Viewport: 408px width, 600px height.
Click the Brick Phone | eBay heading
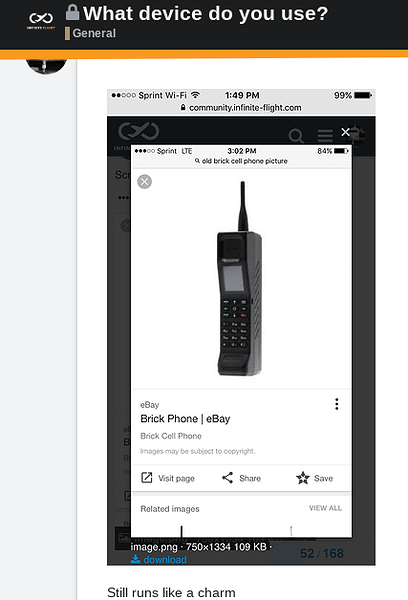pos(185,419)
